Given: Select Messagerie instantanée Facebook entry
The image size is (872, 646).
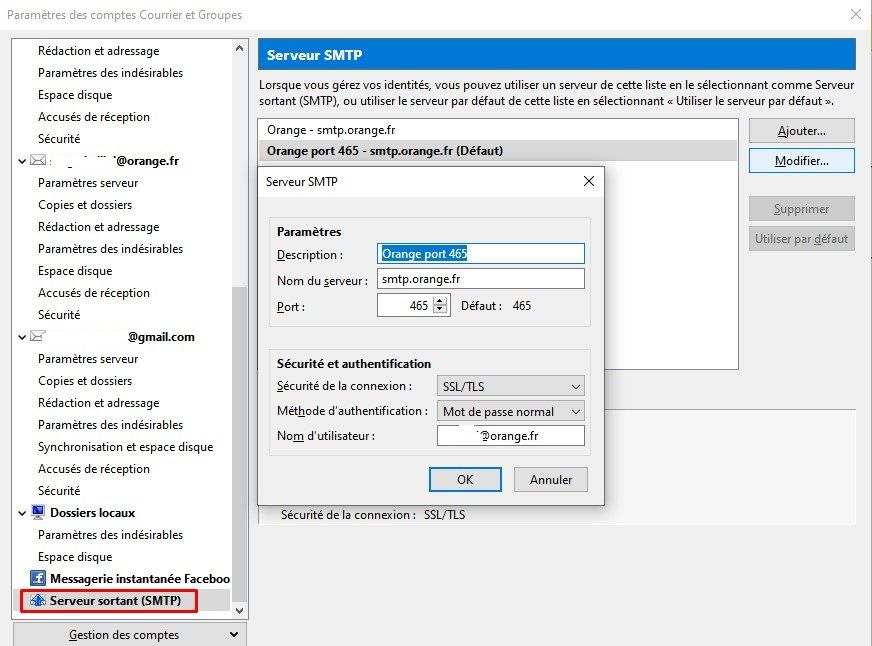Looking at the screenshot, I should [140, 578].
